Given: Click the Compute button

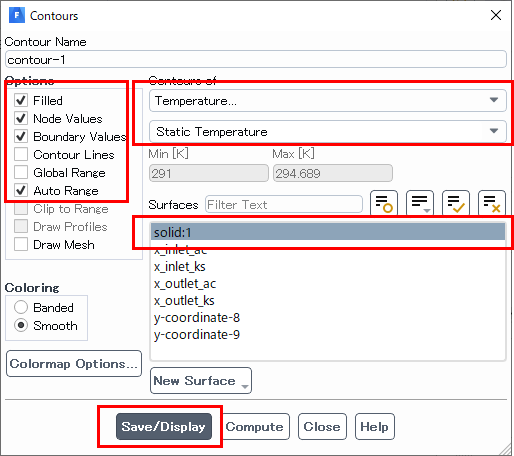Looking at the screenshot, I should (x=254, y=427).
